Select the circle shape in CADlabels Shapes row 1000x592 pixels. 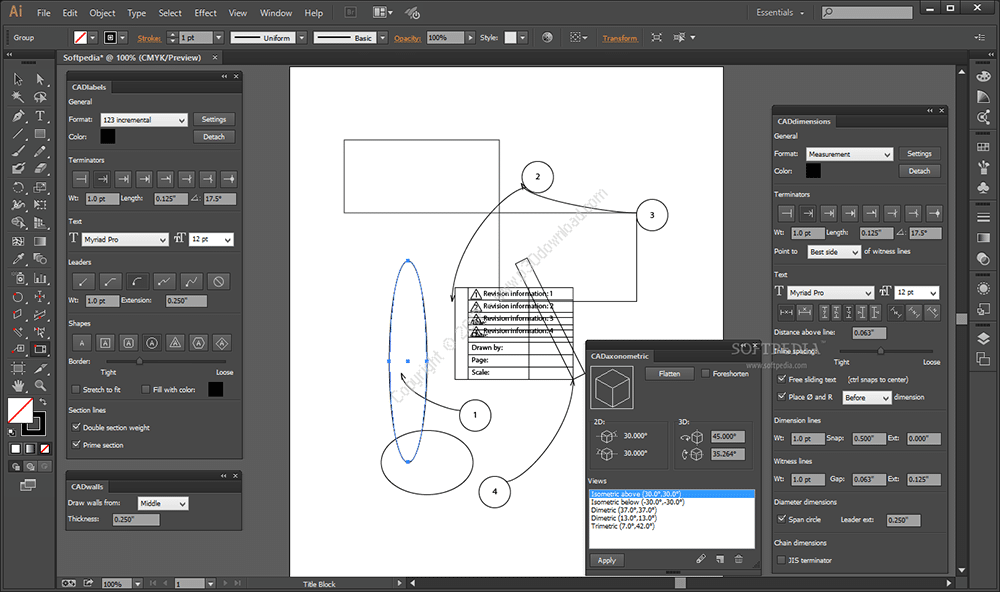pos(151,343)
